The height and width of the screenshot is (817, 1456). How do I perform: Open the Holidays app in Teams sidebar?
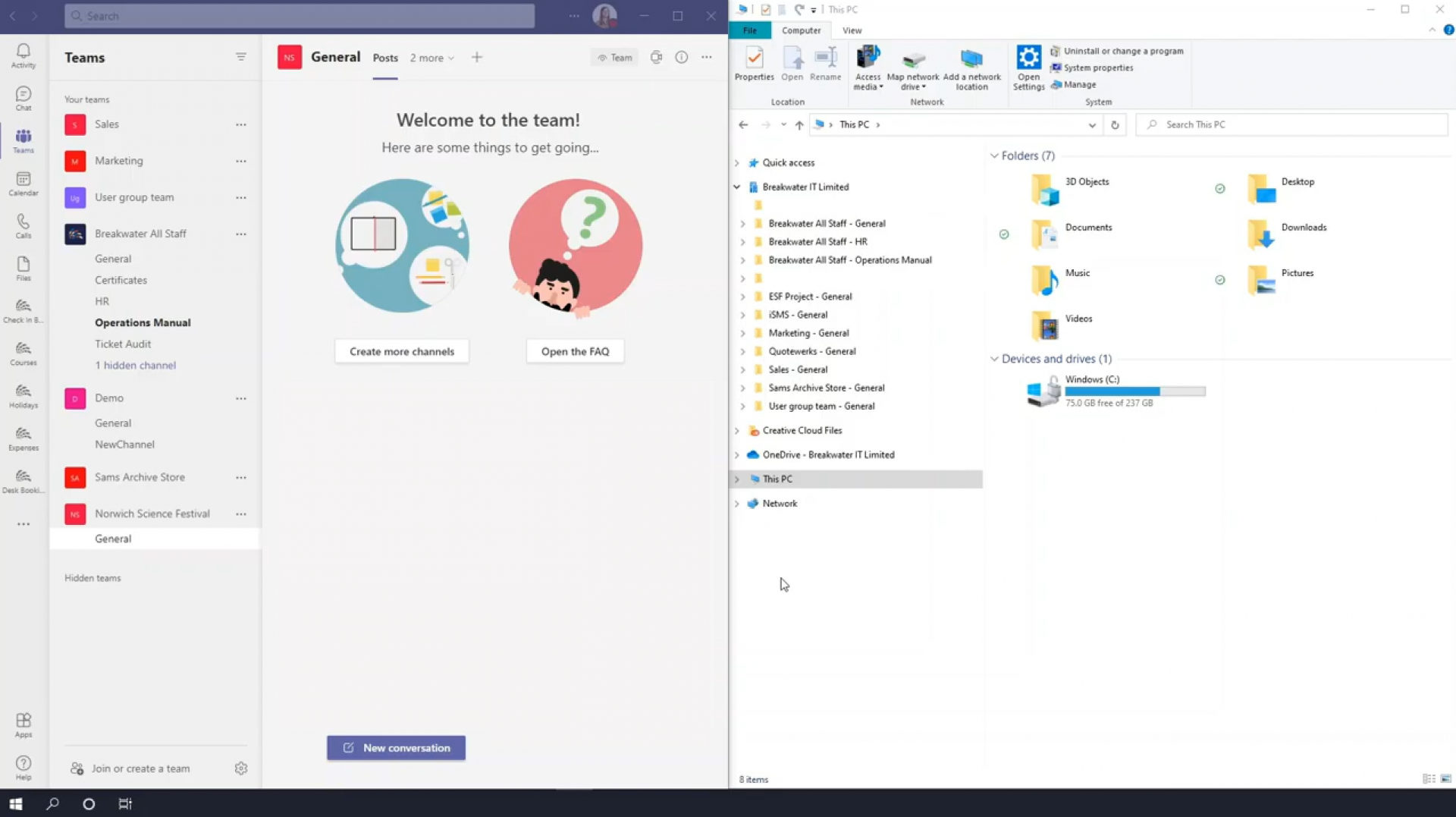pyautogui.click(x=24, y=396)
